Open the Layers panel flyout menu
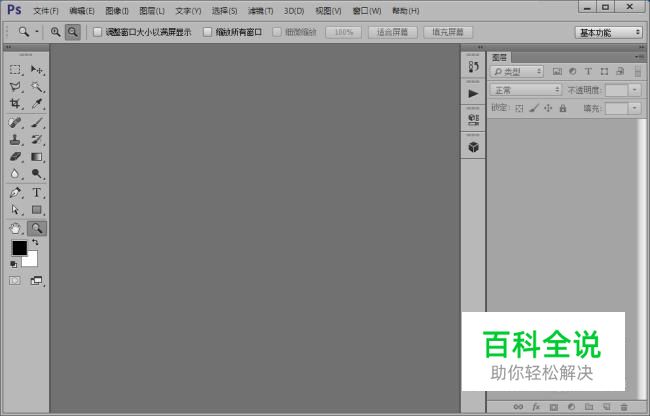This screenshot has width=650, height=416. [x=639, y=57]
